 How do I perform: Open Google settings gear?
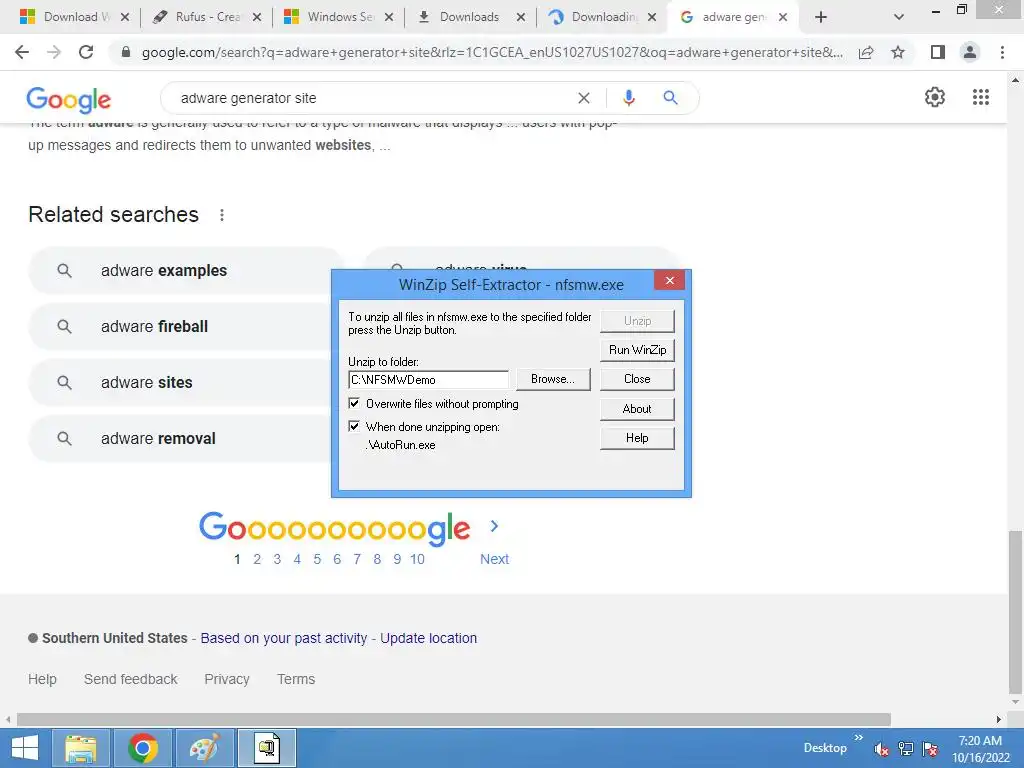[935, 97]
